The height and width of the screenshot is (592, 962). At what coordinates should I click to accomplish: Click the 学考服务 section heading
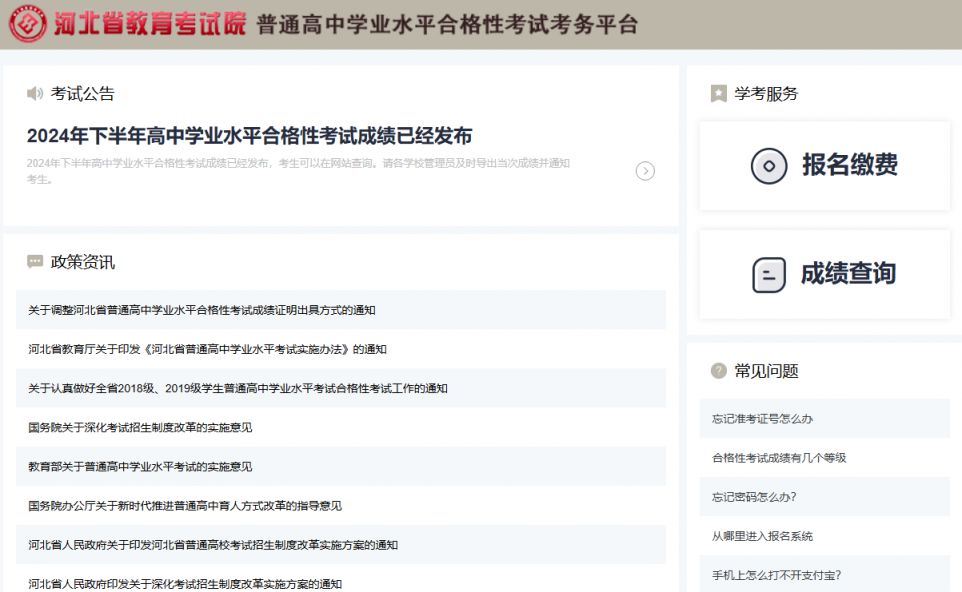tap(766, 94)
